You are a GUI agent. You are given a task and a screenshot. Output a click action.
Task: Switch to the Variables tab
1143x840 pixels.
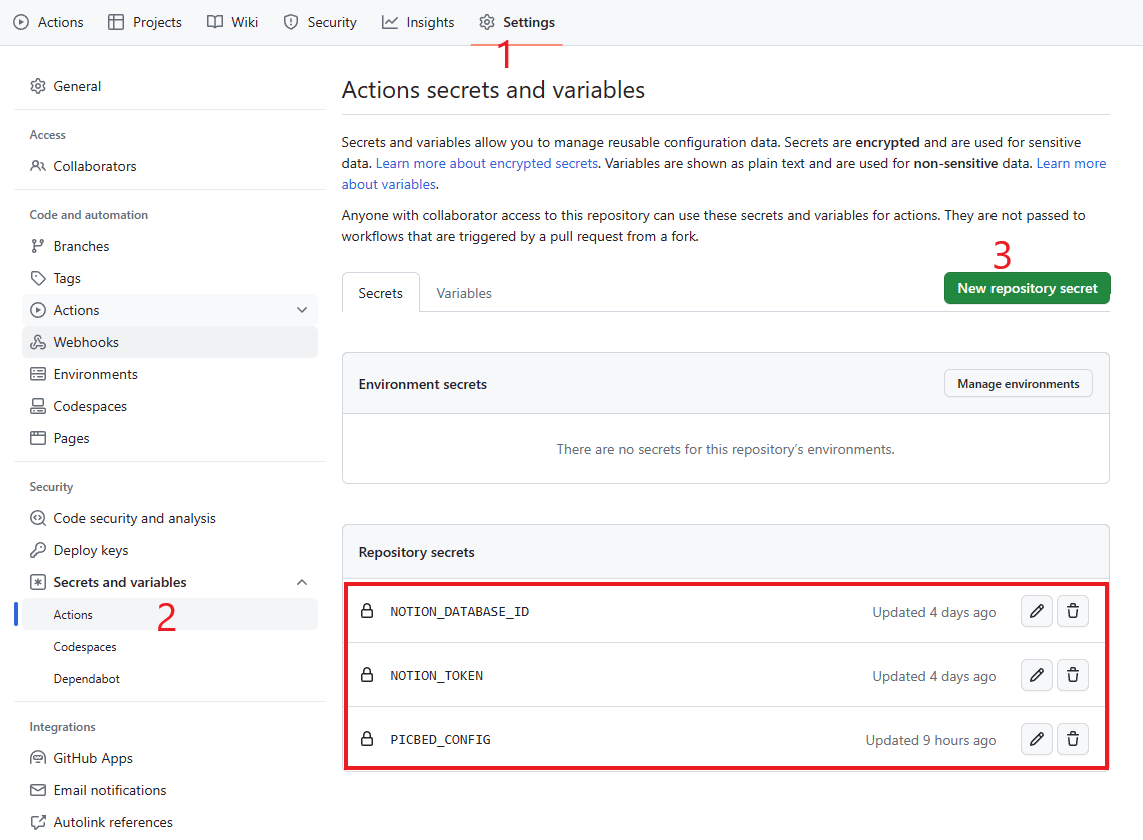point(464,293)
